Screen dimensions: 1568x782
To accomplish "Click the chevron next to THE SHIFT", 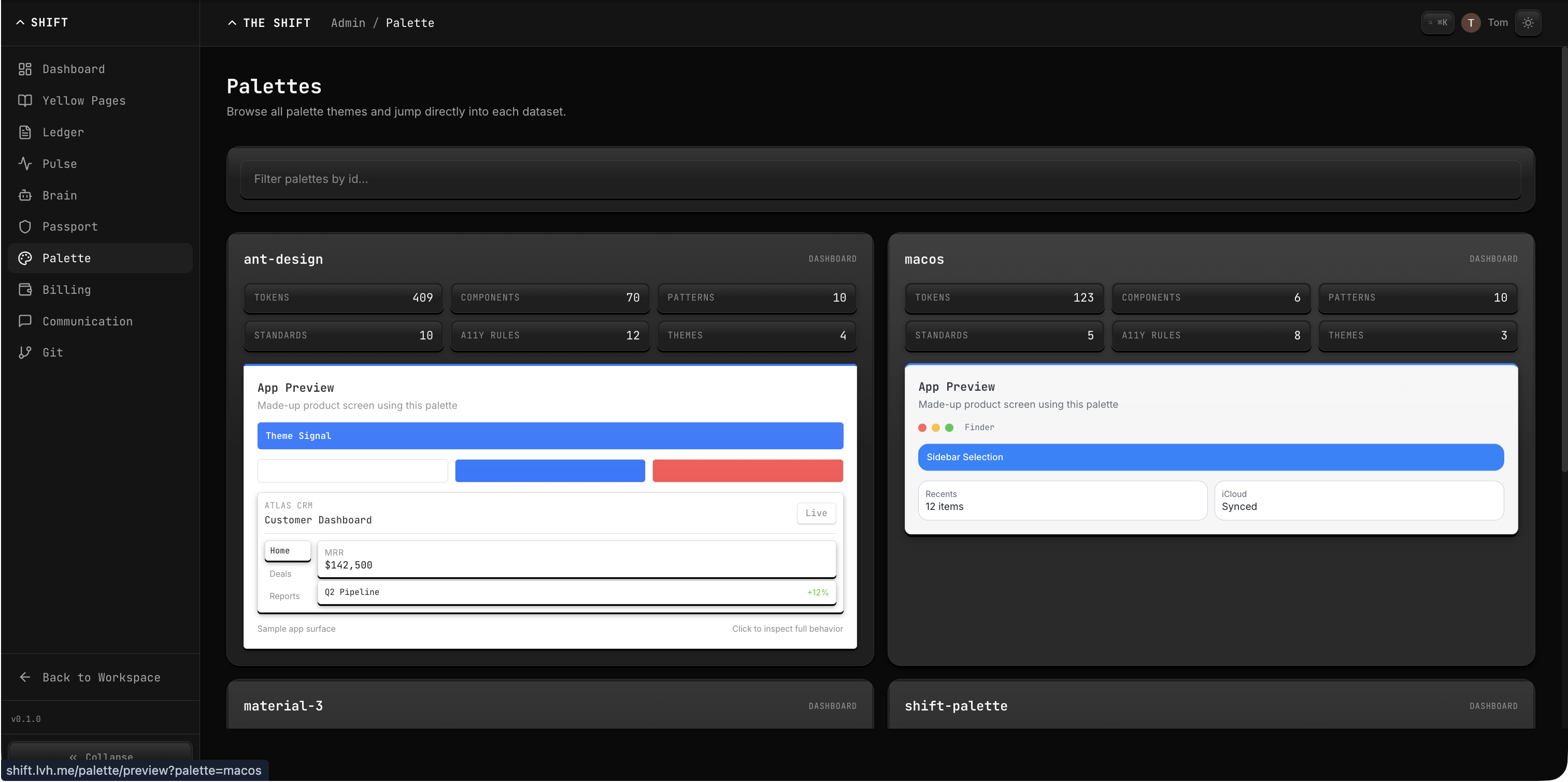I will coord(232,22).
